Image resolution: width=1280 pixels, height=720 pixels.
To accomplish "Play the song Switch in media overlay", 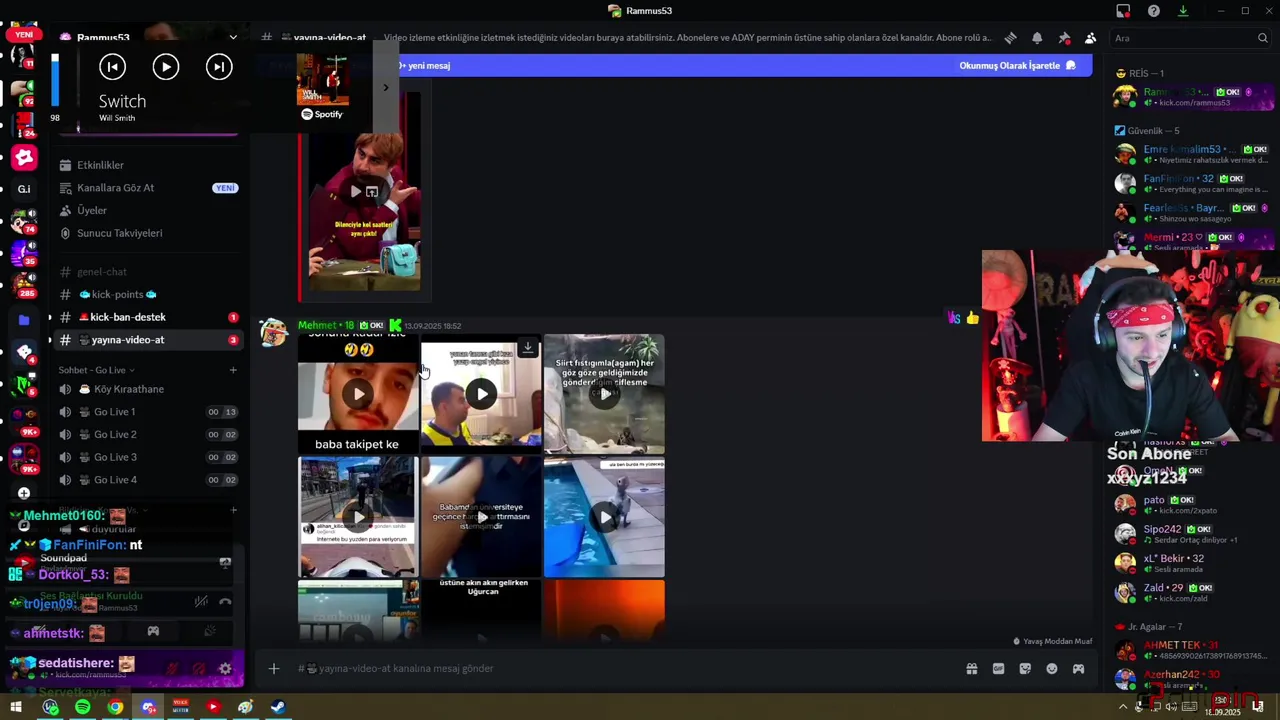I will click(x=165, y=67).
